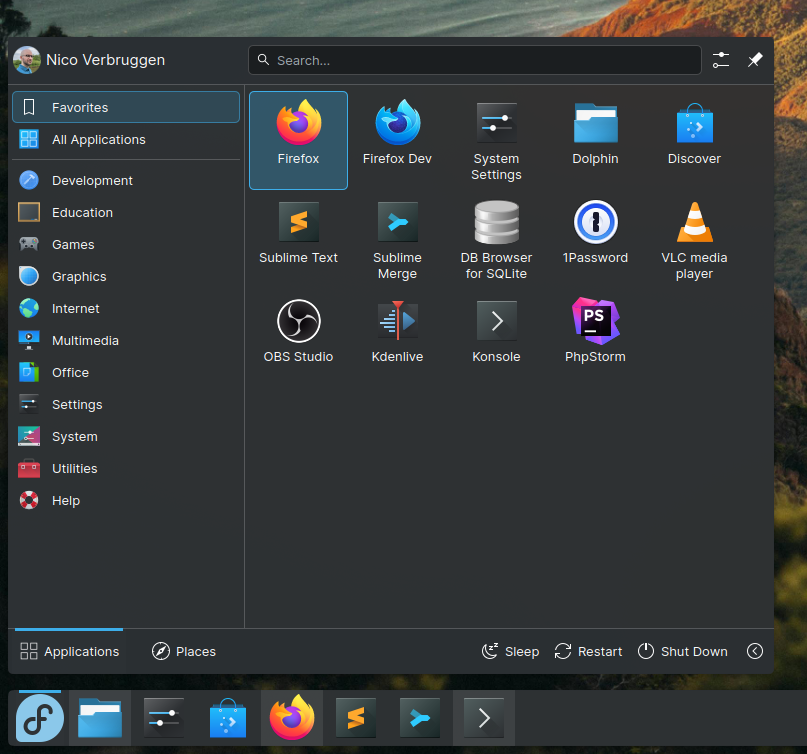Focus the Search input field
The height and width of the screenshot is (754, 807).
(x=475, y=60)
